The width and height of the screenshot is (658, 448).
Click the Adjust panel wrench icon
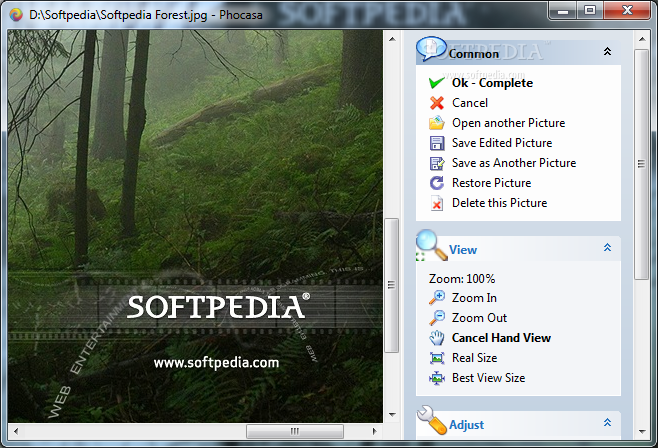(432, 419)
